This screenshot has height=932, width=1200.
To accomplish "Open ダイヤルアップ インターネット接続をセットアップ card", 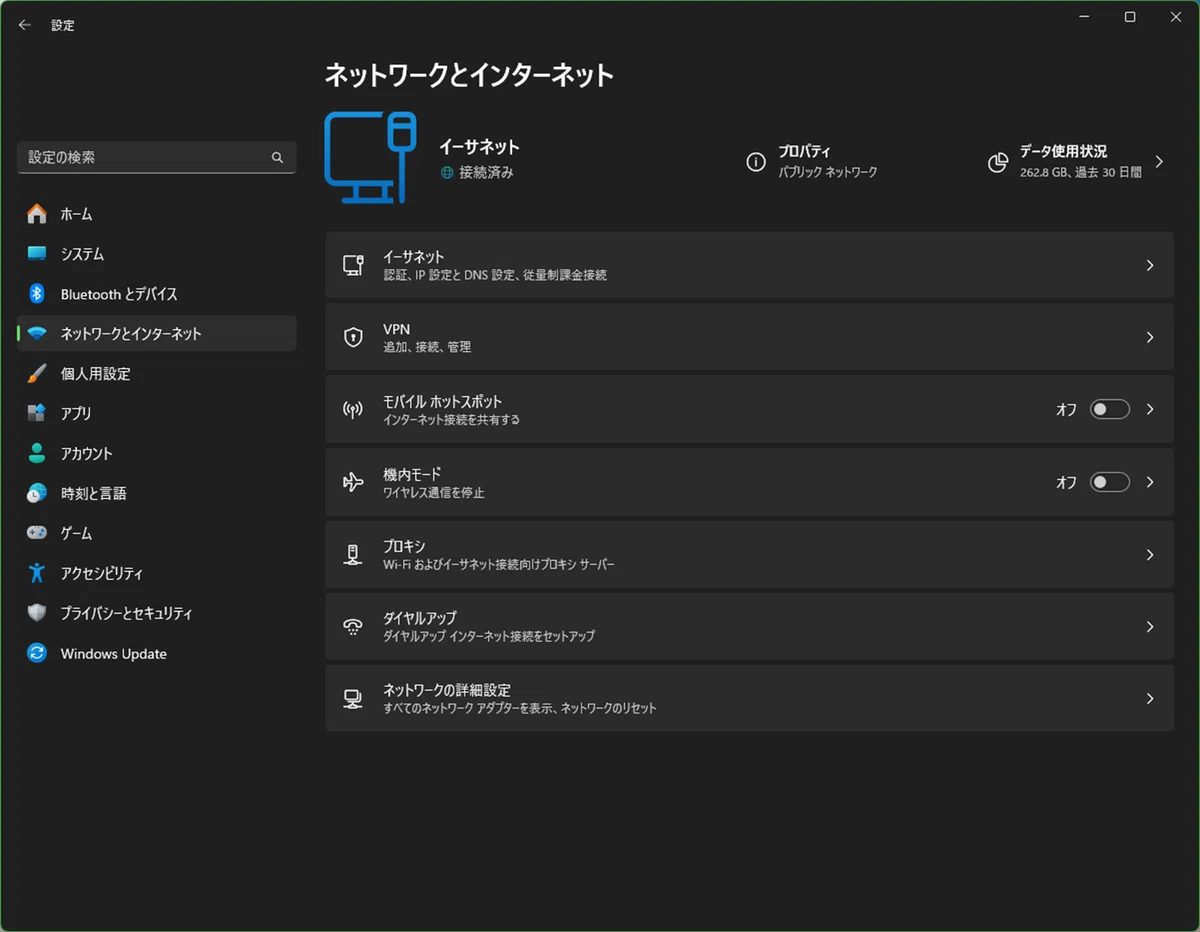I will [x=749, y=627].
